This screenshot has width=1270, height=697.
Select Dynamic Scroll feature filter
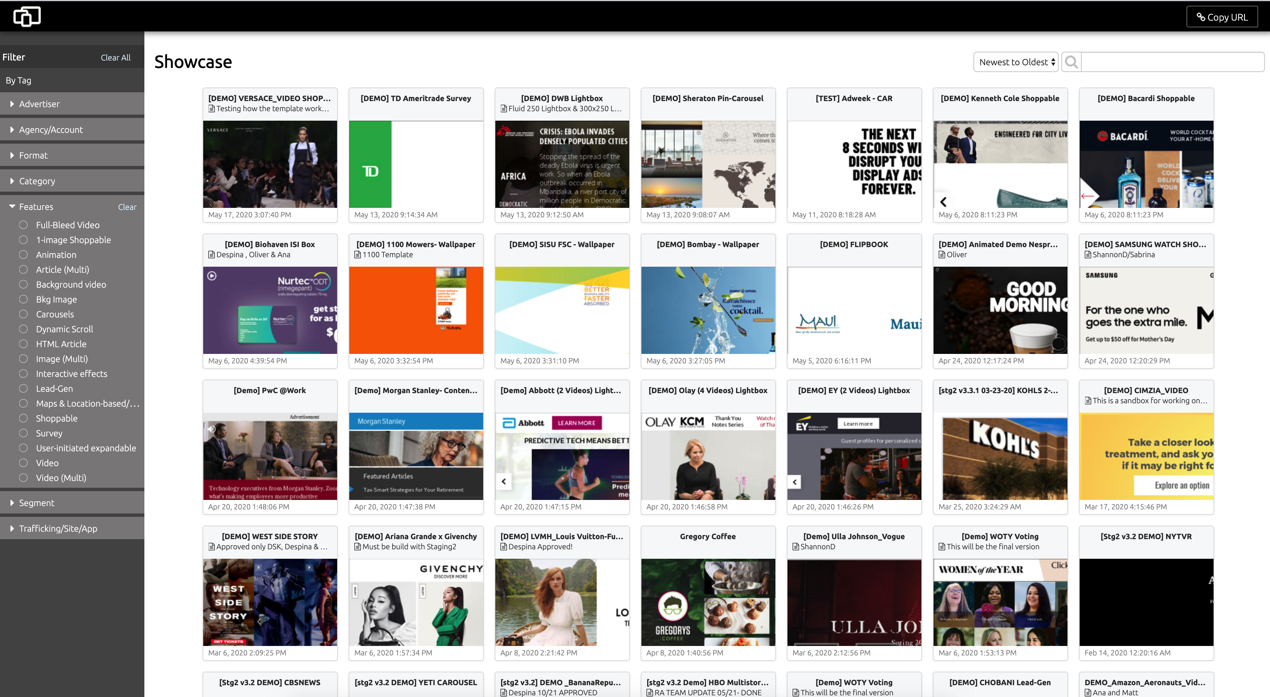pos(23,329)
